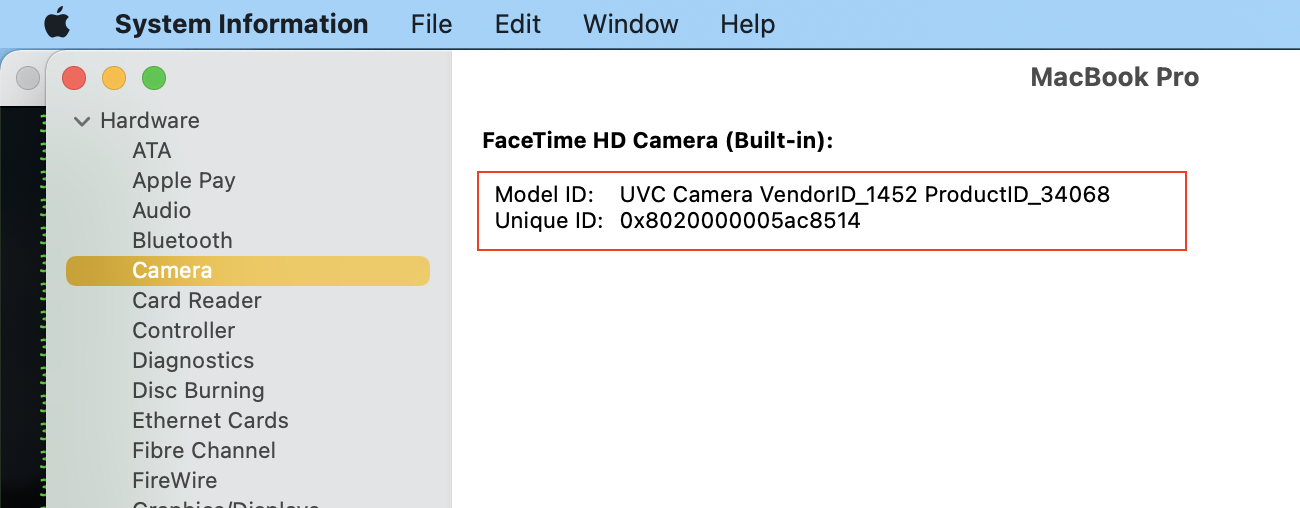Select Diagnostics in the sidebar
1300x508 pixels.
click(193, 361)
